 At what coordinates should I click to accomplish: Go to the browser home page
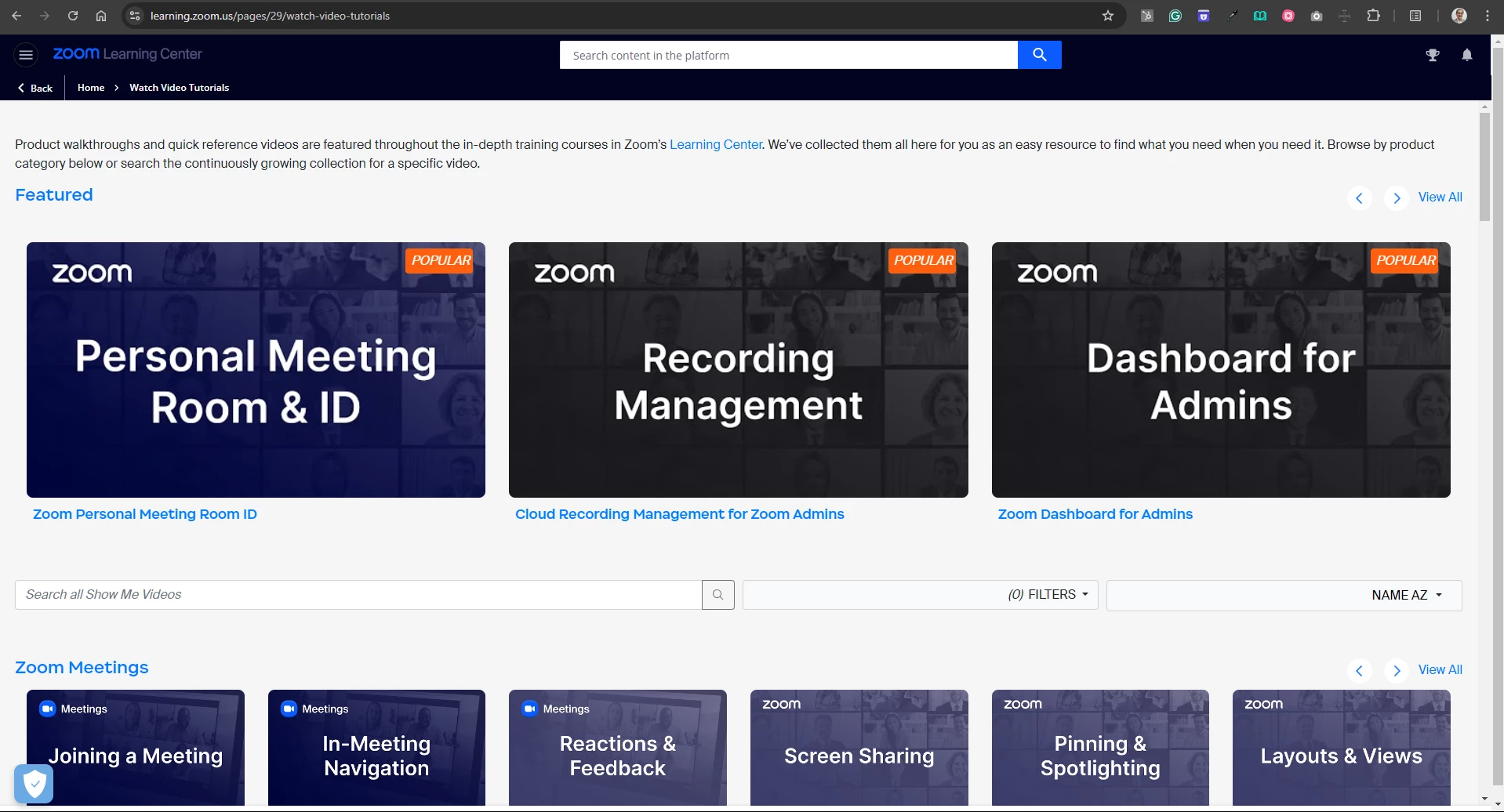pos(101,16)
